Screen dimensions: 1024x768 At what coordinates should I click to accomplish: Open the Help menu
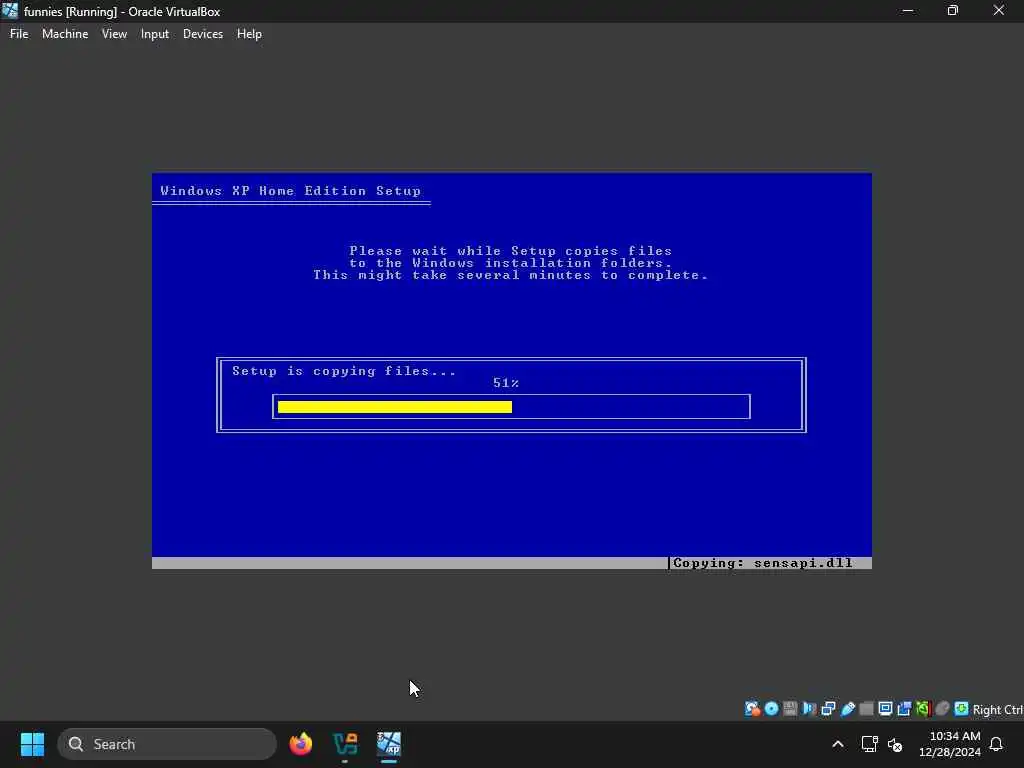tap(249, 34)
